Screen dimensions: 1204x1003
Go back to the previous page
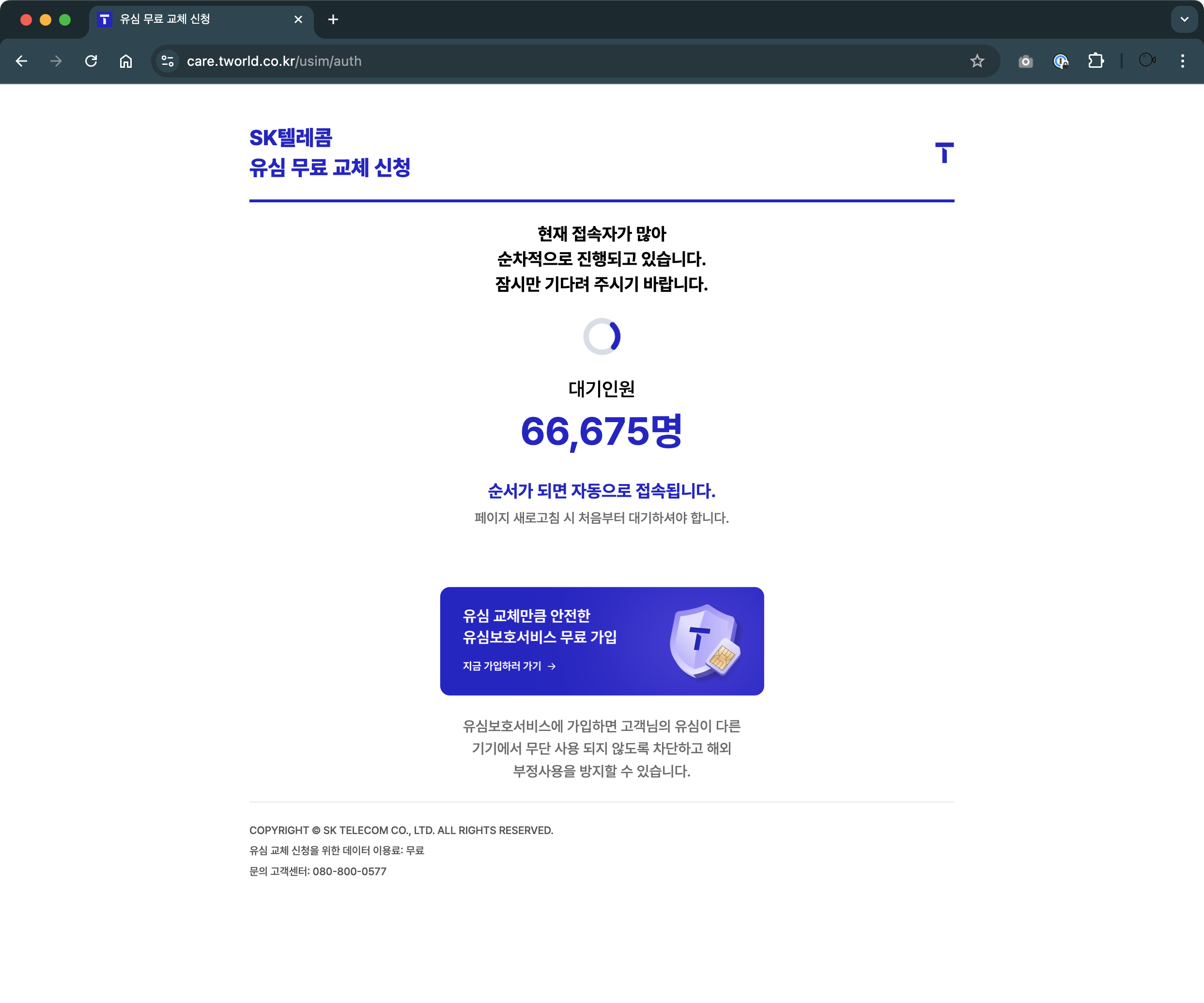point(22,61)
